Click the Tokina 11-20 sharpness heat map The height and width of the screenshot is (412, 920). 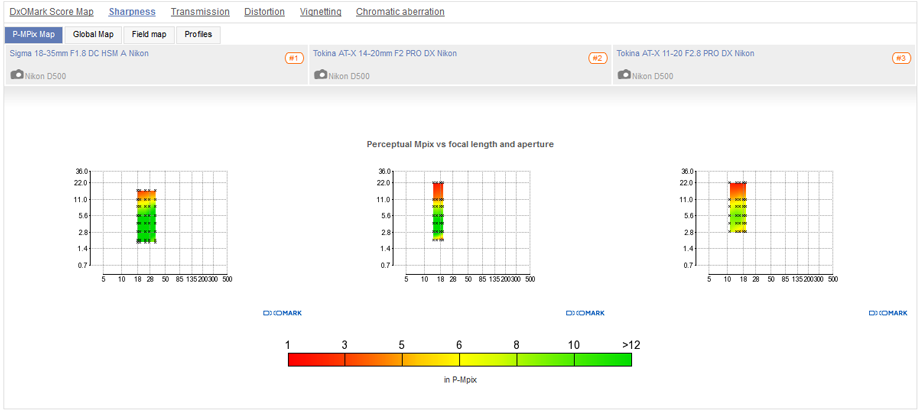pyautogui.click(x=738, y=207)
